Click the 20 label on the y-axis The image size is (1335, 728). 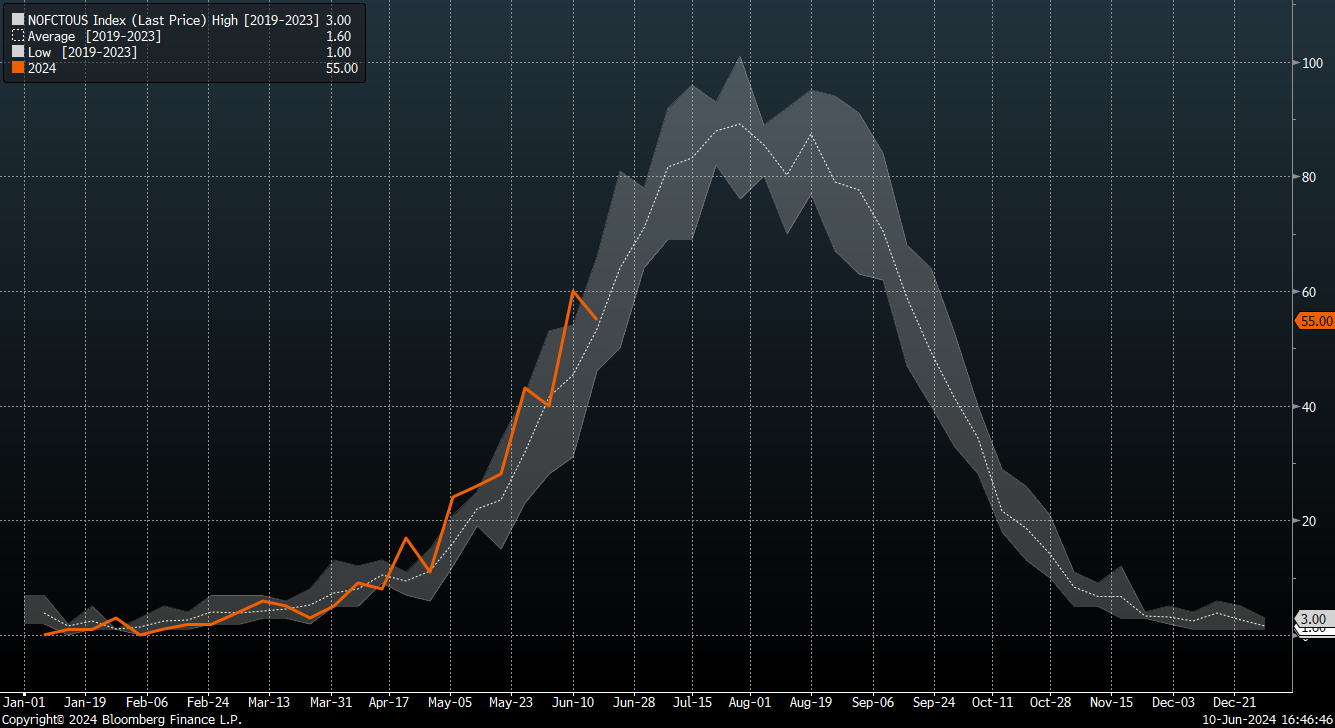click(1307, 521)
